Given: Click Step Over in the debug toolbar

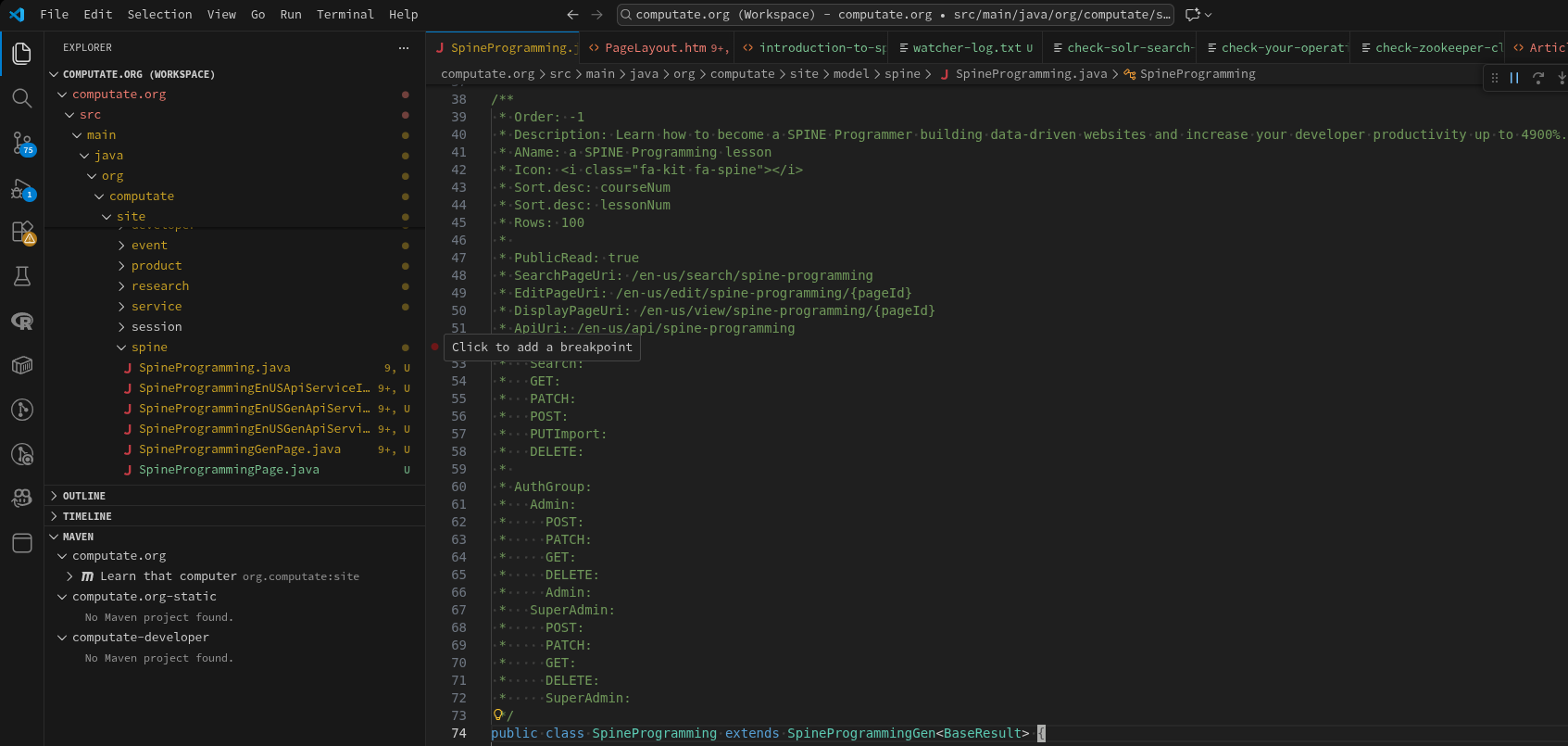Looking at the screenshot, I should (x=1538, y=78).
